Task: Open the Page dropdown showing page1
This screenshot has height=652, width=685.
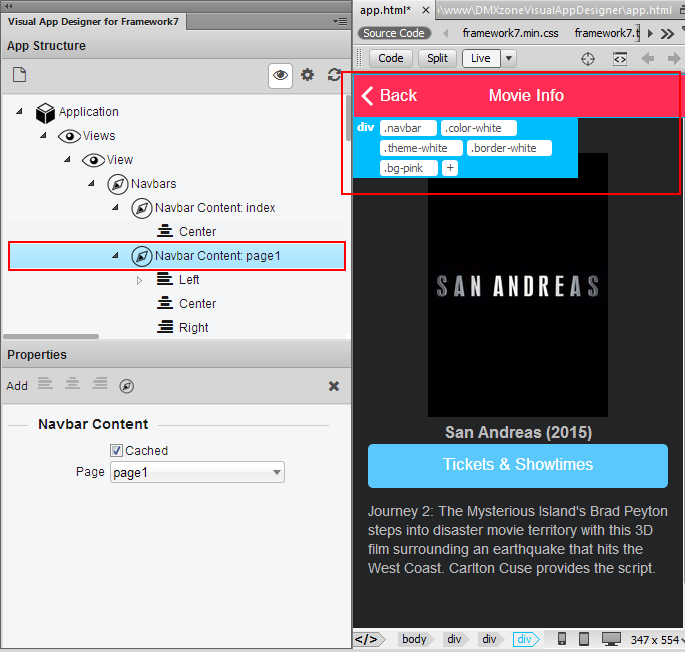Action: (197, 472)
